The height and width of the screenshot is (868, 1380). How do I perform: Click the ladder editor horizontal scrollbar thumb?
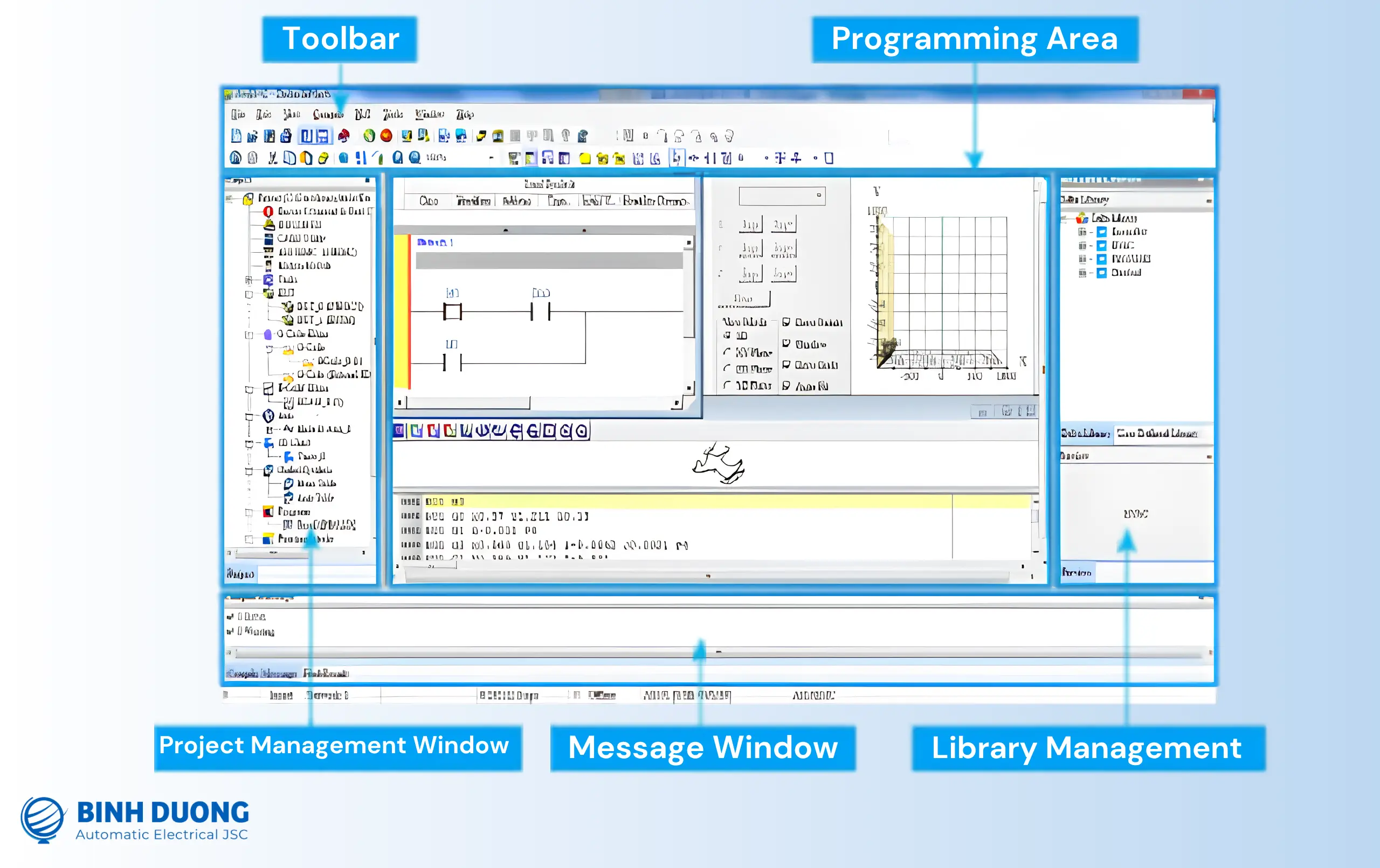[468, 403]
